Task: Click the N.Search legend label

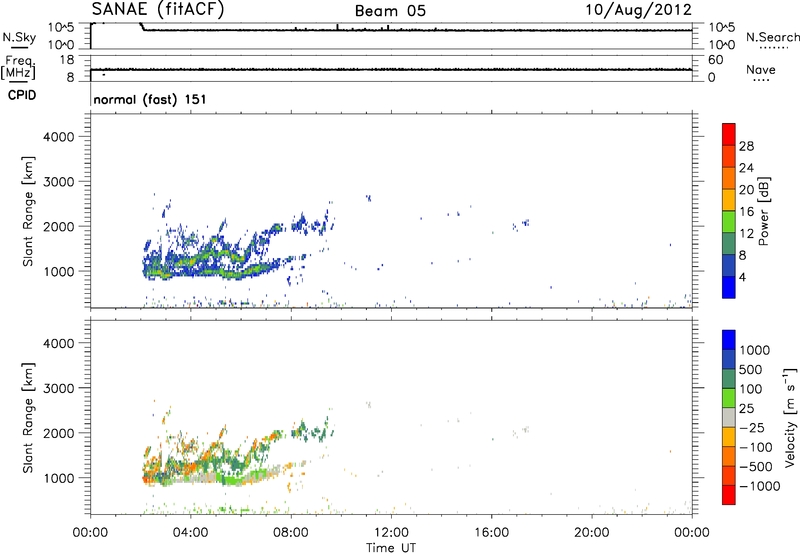Action: pyautogui.click(x=772, y=37)
